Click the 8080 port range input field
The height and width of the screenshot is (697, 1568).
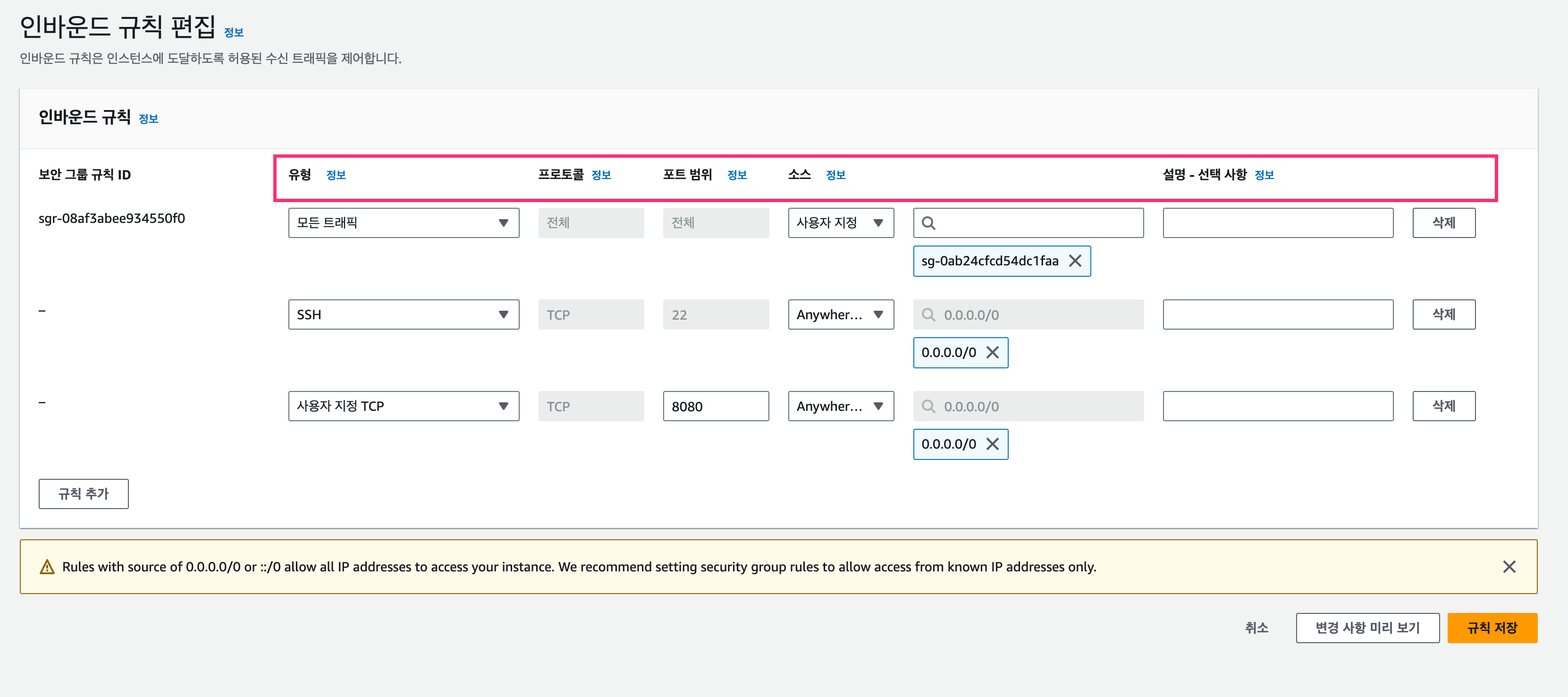(x=715, y=406)
